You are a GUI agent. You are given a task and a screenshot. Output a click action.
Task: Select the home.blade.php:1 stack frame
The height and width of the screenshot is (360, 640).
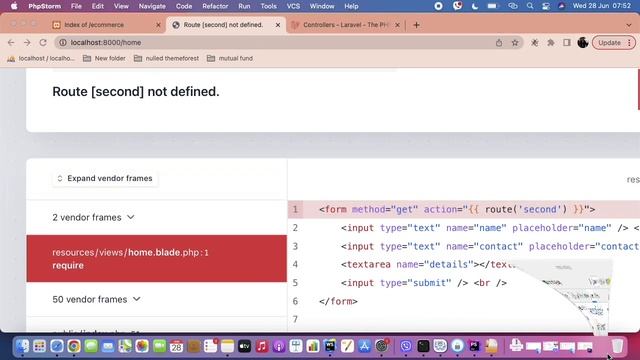(x=157, y=258)
